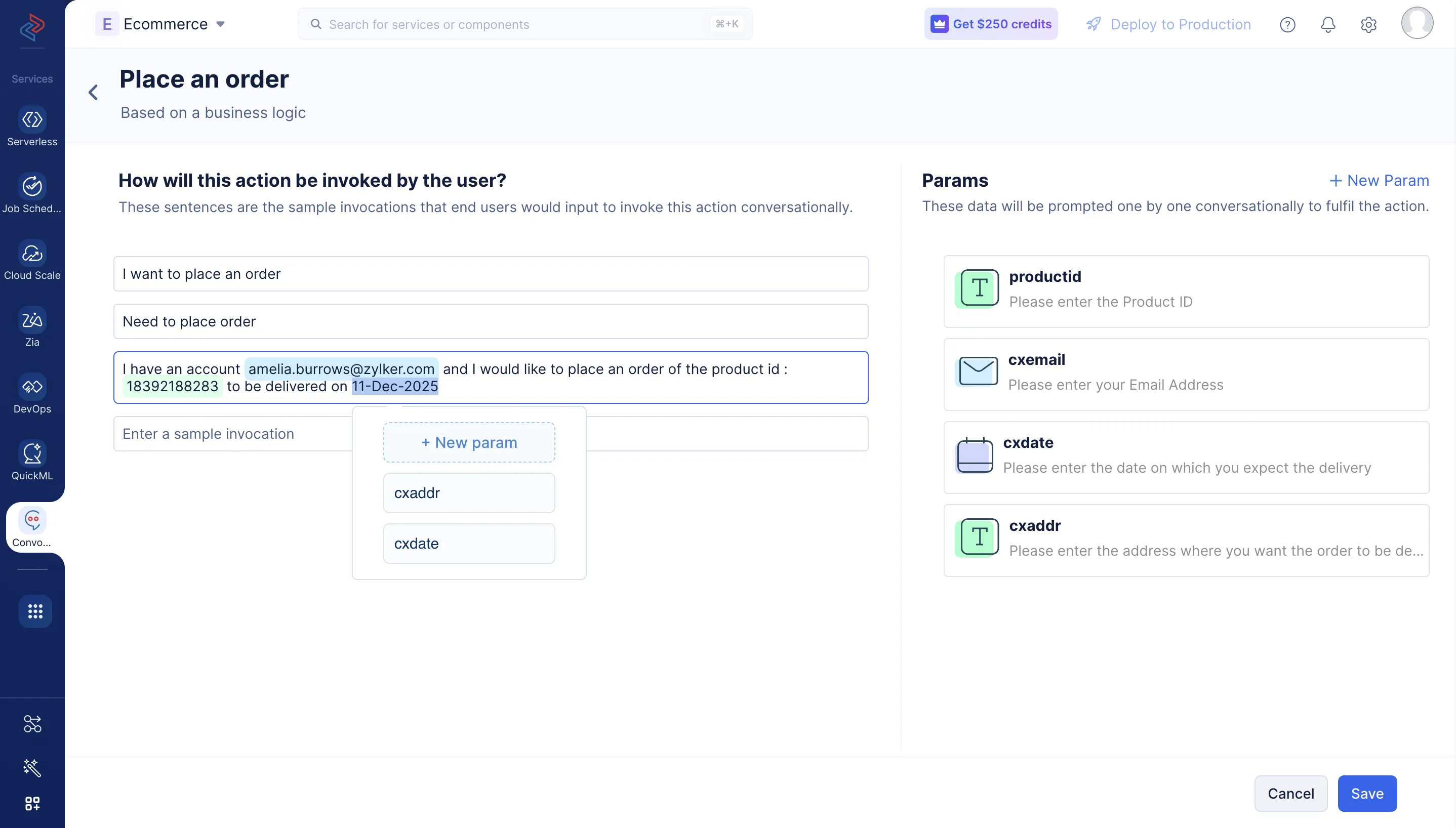
Task: Open the Zia service icon
Action: 32,320
